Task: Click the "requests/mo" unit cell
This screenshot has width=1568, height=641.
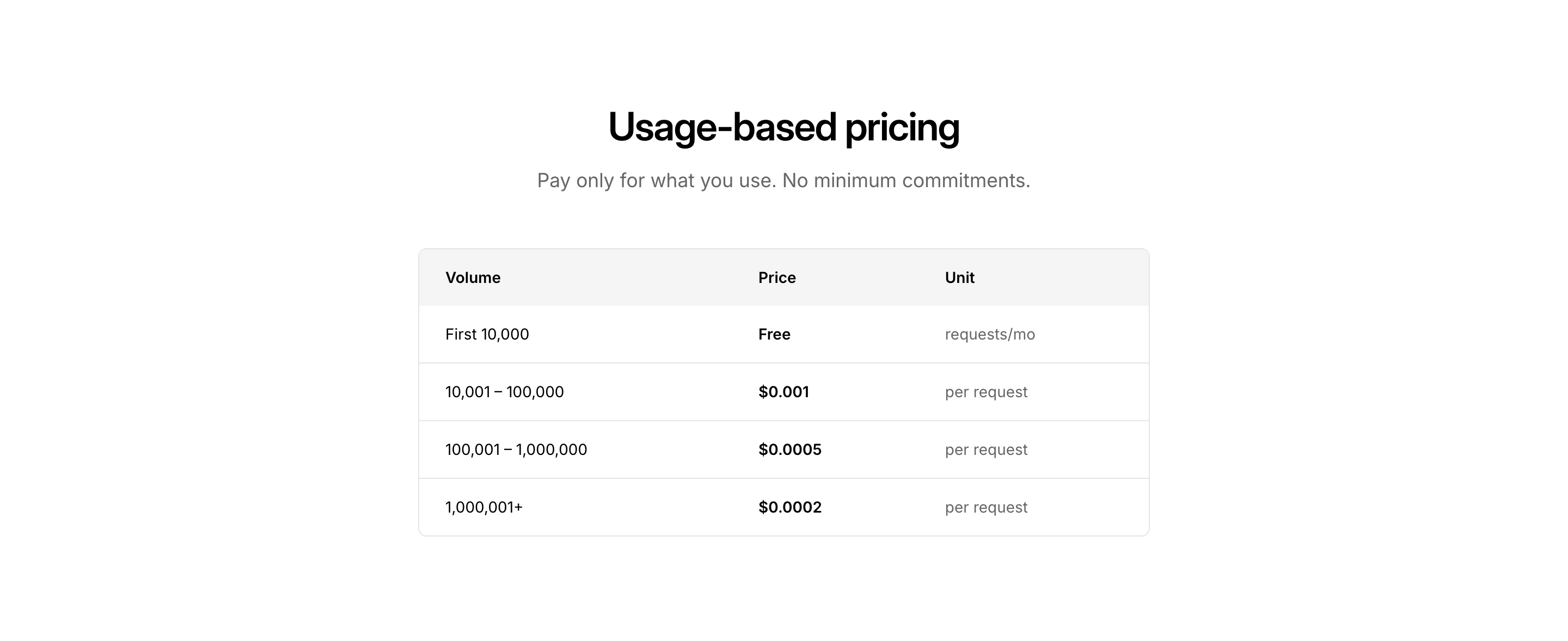Action: (x=990, y=335)
